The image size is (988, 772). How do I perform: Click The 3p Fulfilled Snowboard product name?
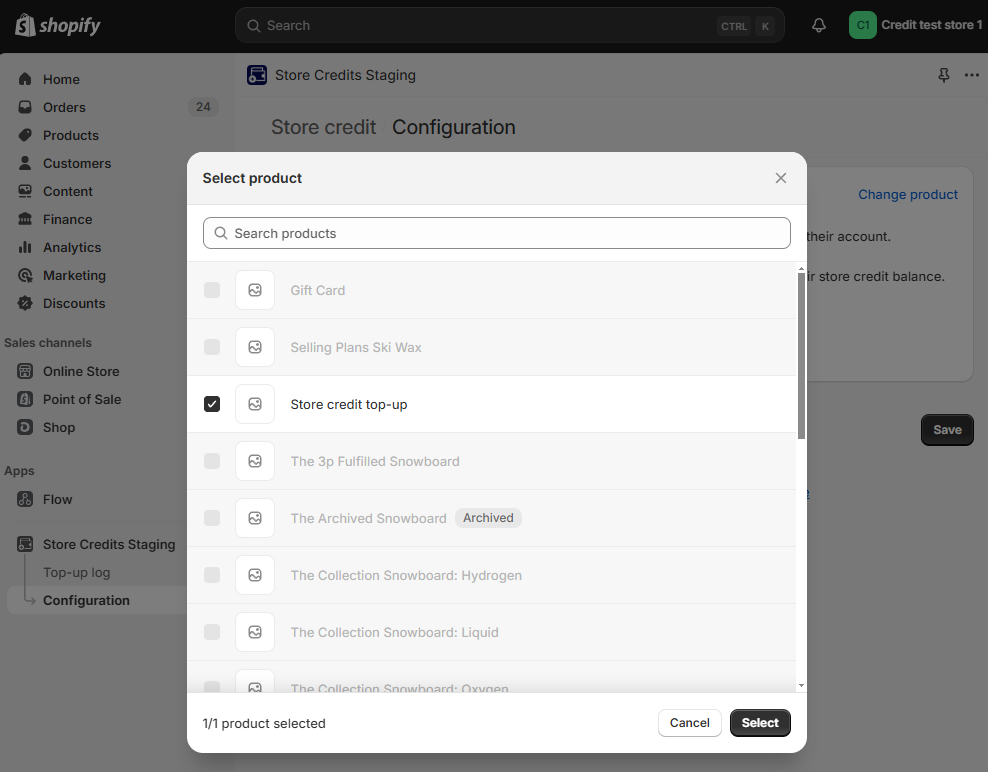pyautogui.click(x=375, y=461)
